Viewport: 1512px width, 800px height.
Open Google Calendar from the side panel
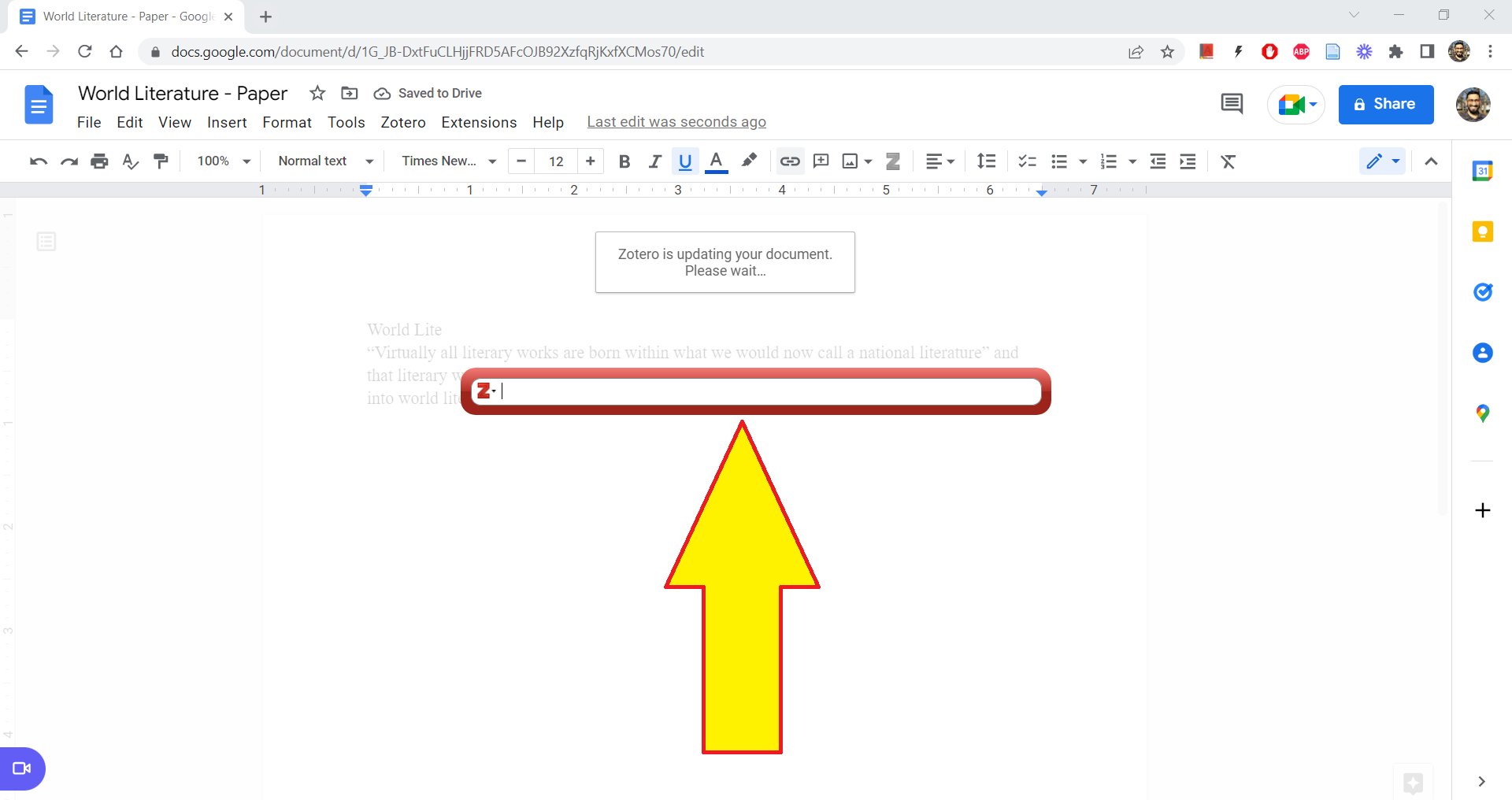(1482, 170)
